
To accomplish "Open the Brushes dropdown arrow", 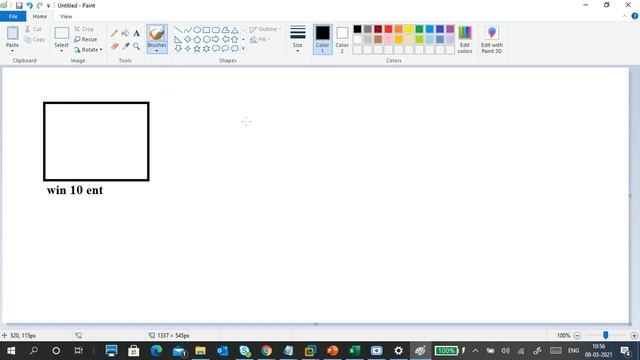I will click(x=157, y=51).
